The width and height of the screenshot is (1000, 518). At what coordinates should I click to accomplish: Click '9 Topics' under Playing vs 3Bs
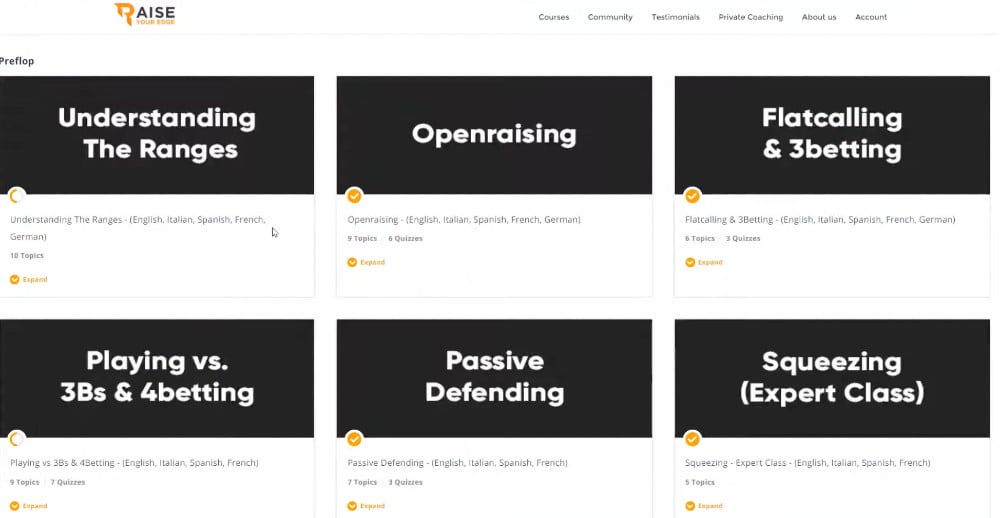[25, 482]
